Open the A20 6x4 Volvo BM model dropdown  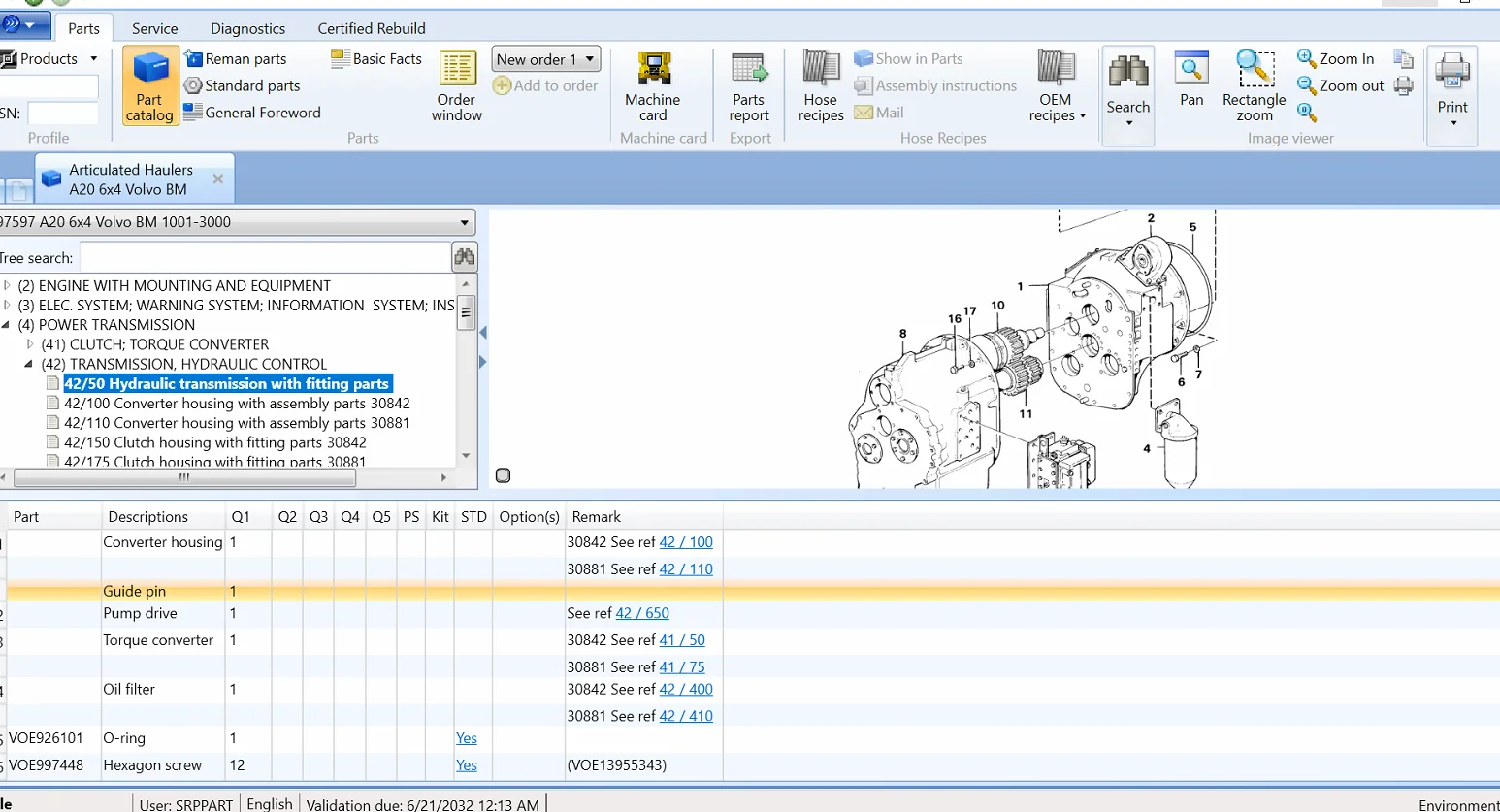(465, 222)
